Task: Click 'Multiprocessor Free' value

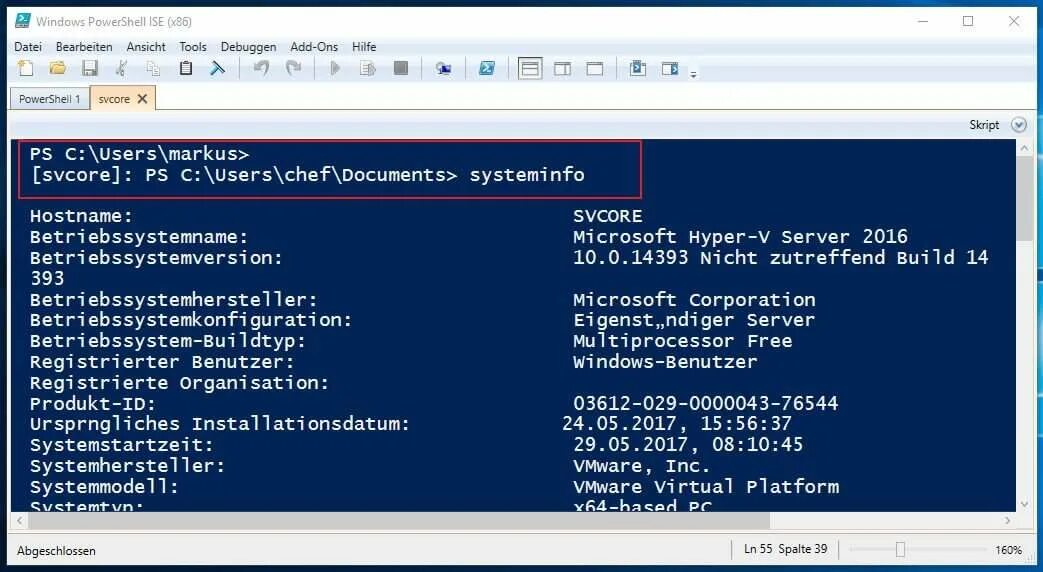Action: point(682,341)
